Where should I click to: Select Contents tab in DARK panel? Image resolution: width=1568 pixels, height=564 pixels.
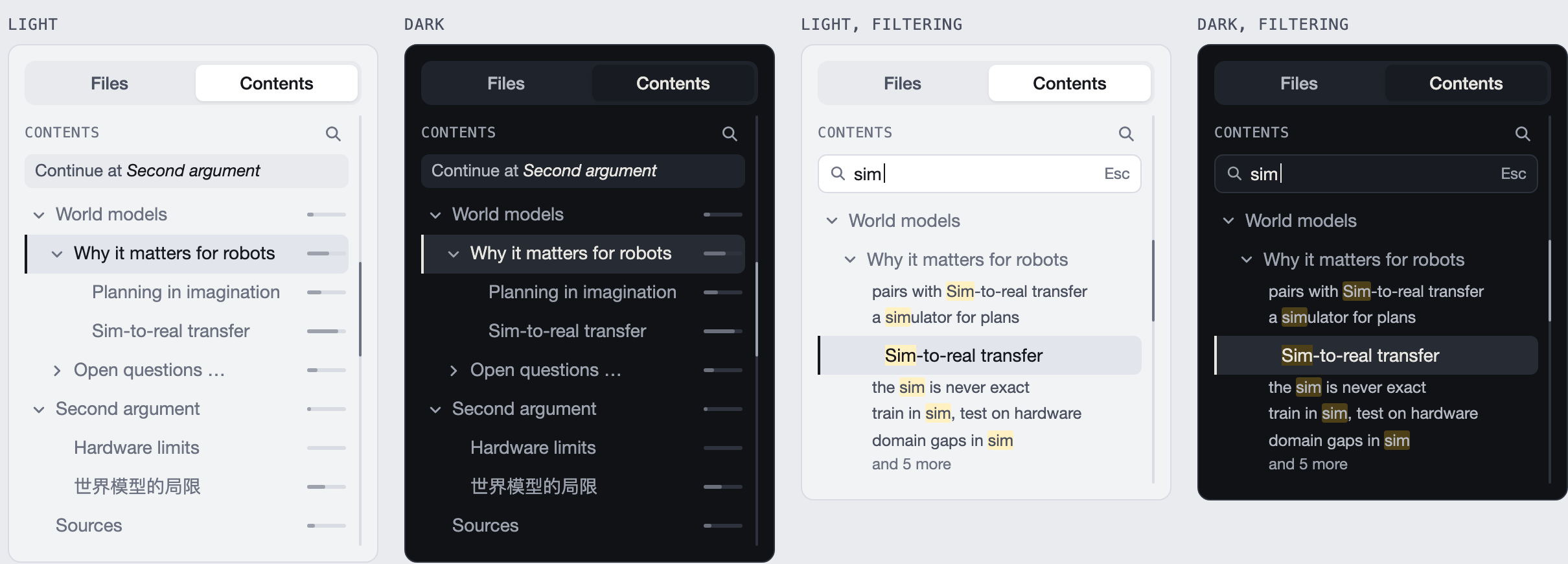(673, 83)
